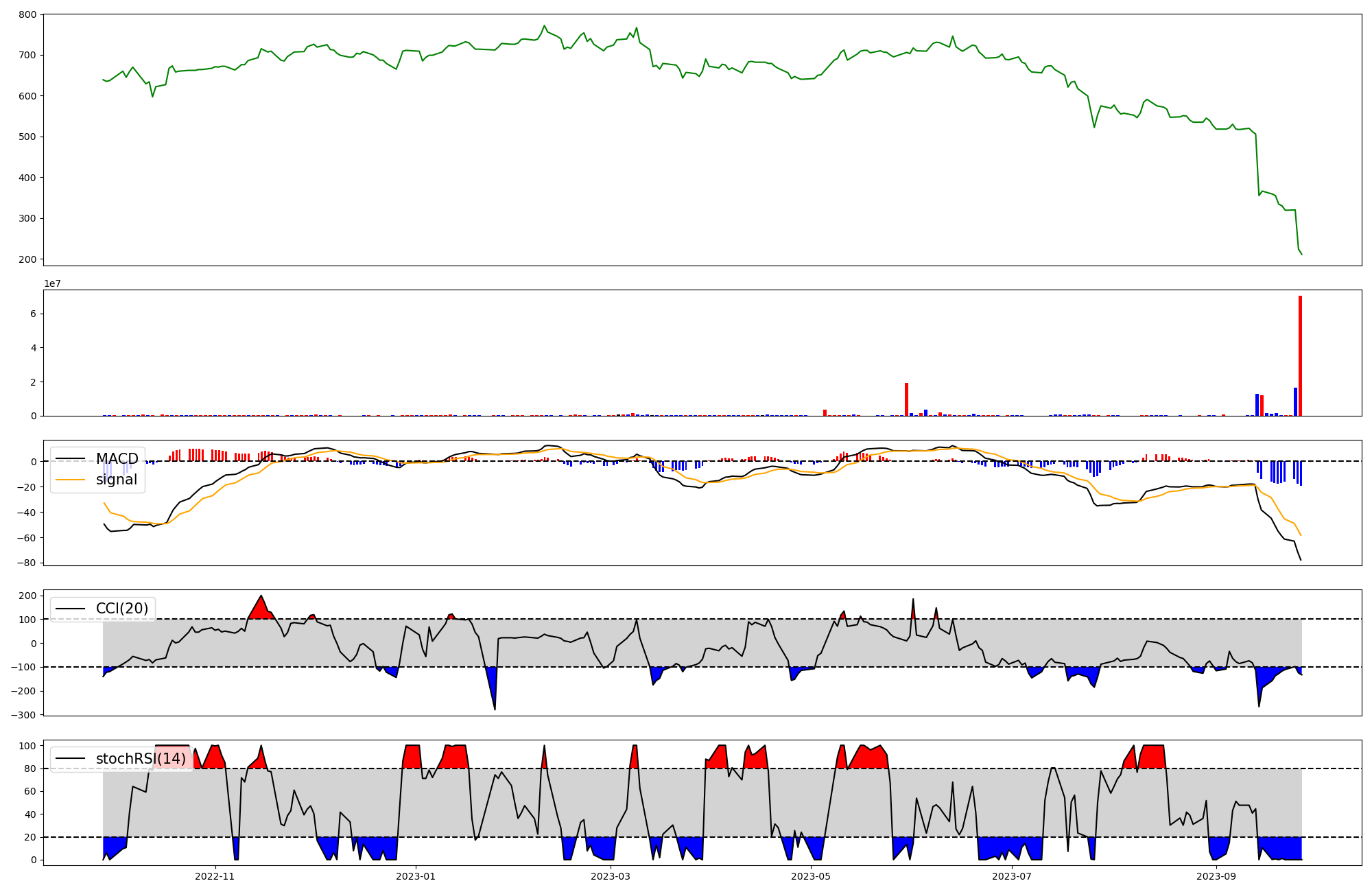Click the MACD legend entry
Viewport: 1372px width, 892px height.
(x=117, y=459)
